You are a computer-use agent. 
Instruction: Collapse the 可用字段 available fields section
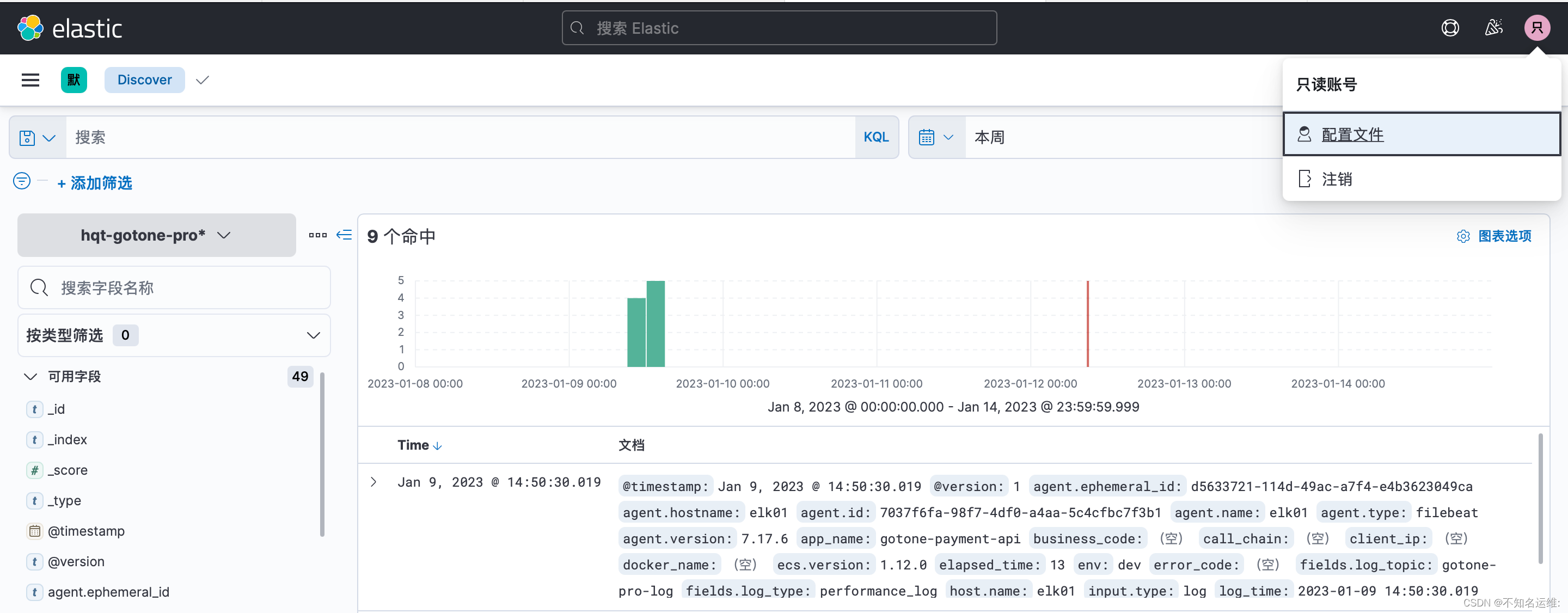click(x=30, y=376)
